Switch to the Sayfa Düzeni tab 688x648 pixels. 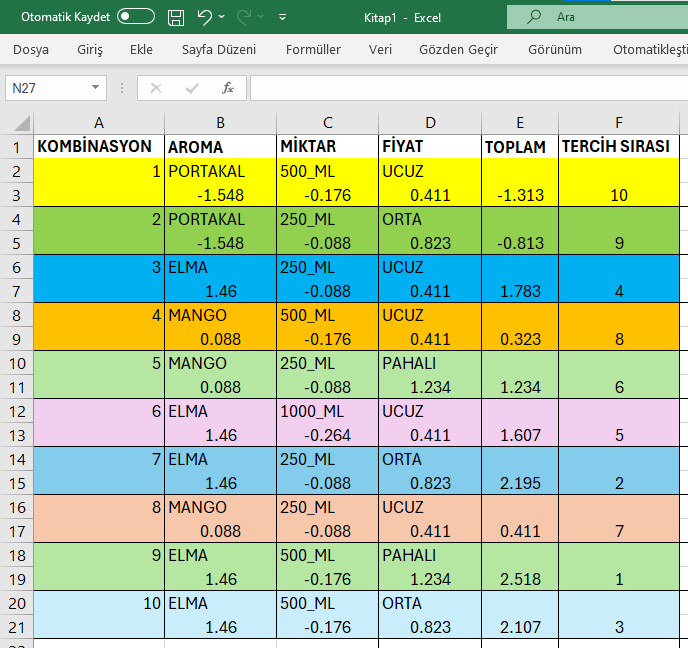(219, 49)
